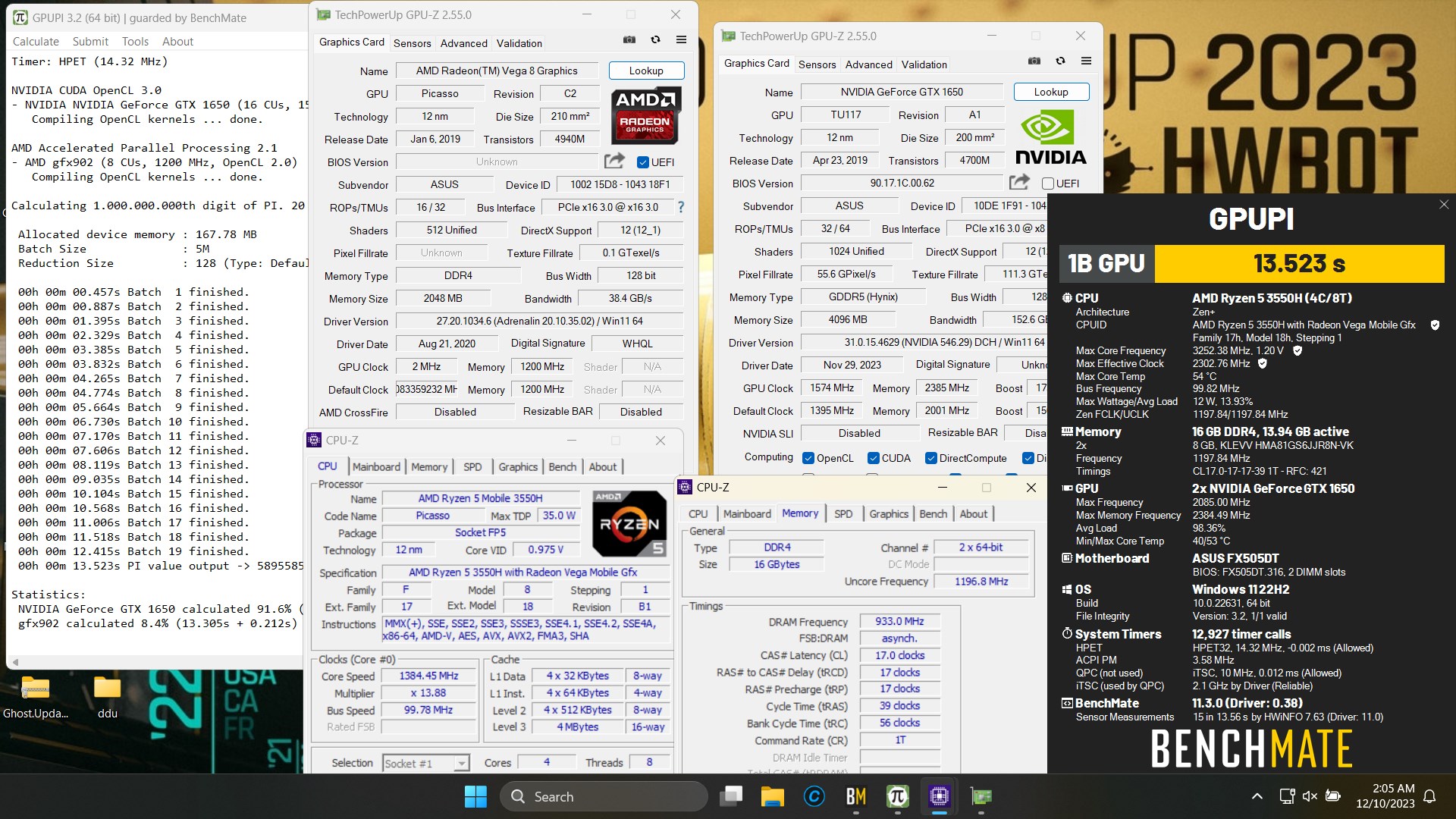Take screenshot via camera icon in AMD GPU-Z window
Screen dimensions: 1456x819
click(629, 40)
